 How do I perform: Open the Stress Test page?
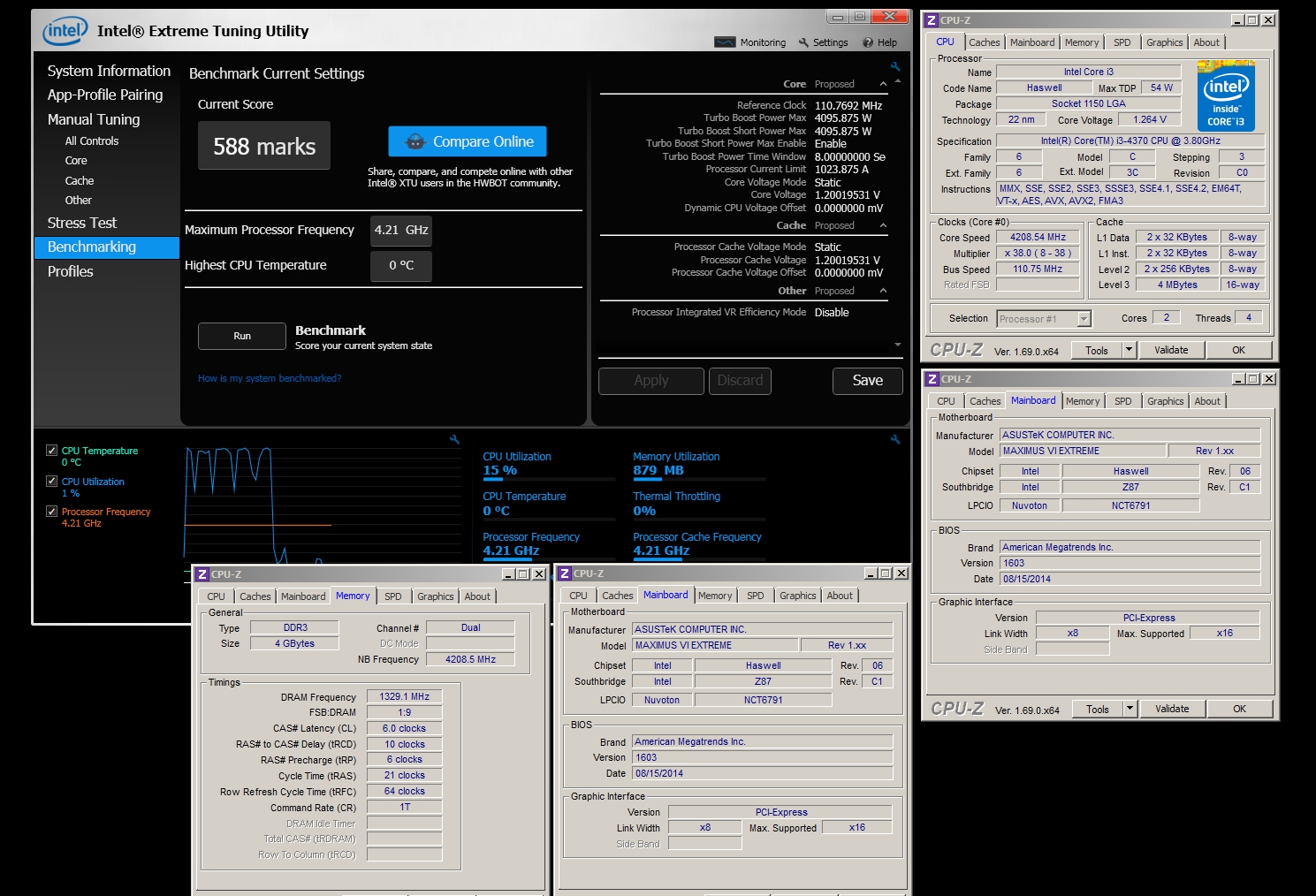pyautogui.click(x=82, y=223)
